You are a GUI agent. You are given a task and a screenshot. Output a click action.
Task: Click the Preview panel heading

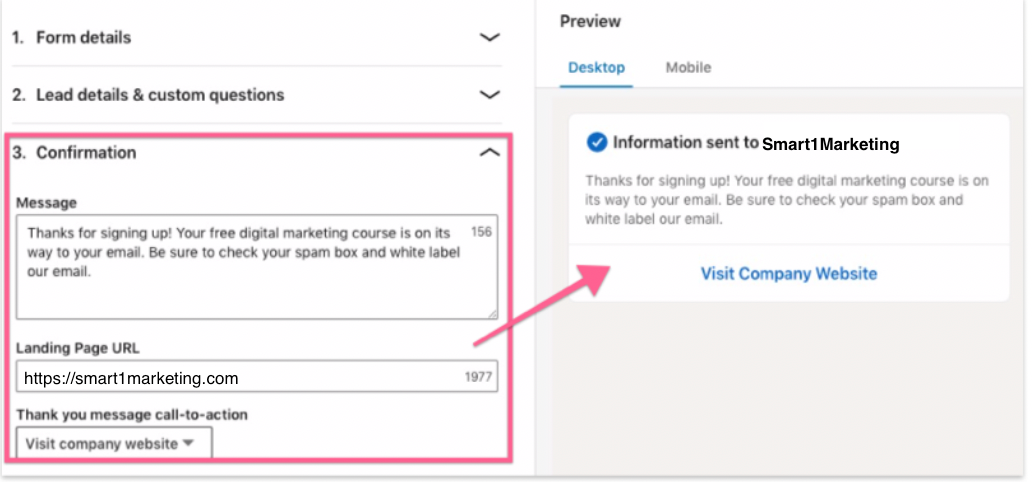pos(590,21)
